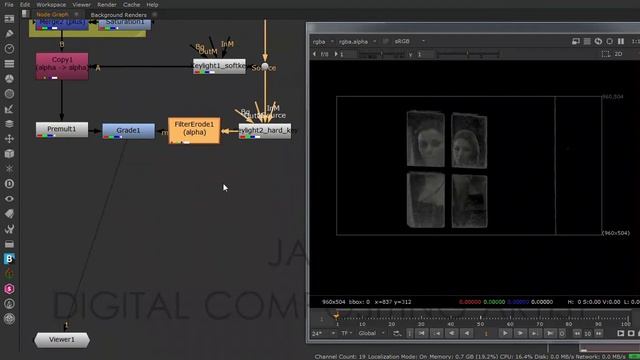This screenshot has width=640, height=360.
Task: Step forward one frame
Action: tap(520, 333)
